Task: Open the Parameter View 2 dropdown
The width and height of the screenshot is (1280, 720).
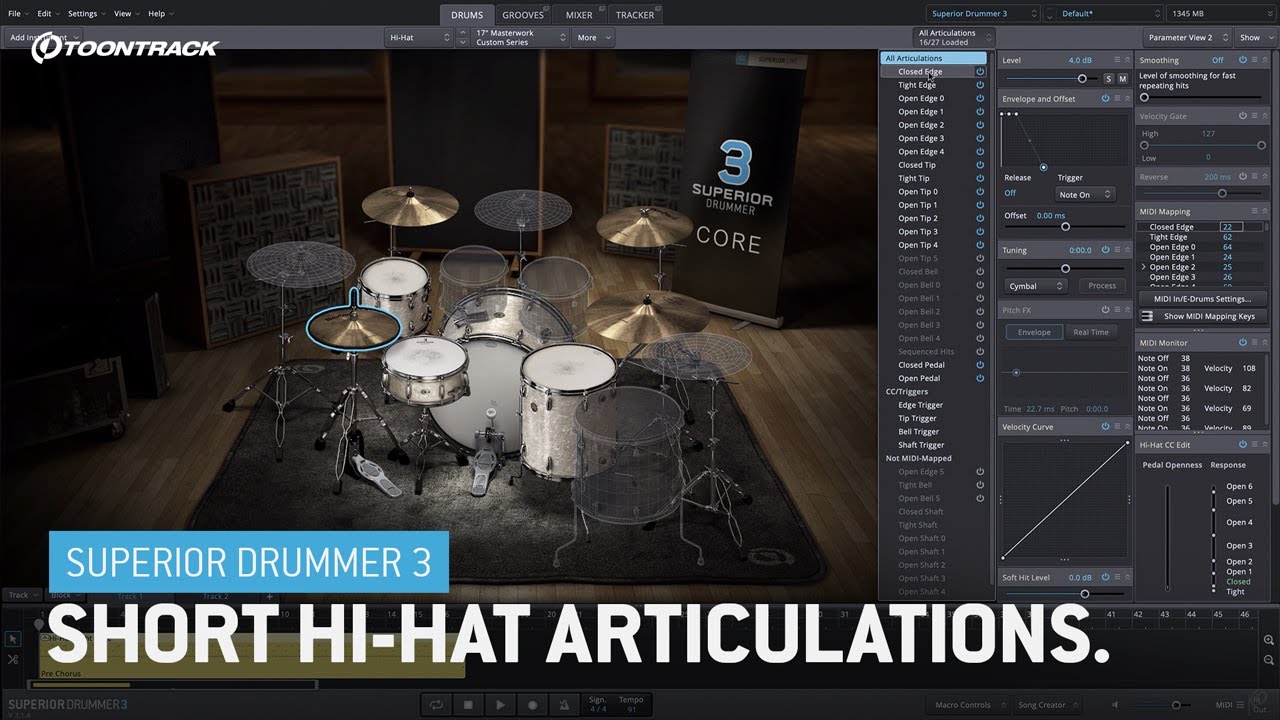Action: tap(1187, 38)
